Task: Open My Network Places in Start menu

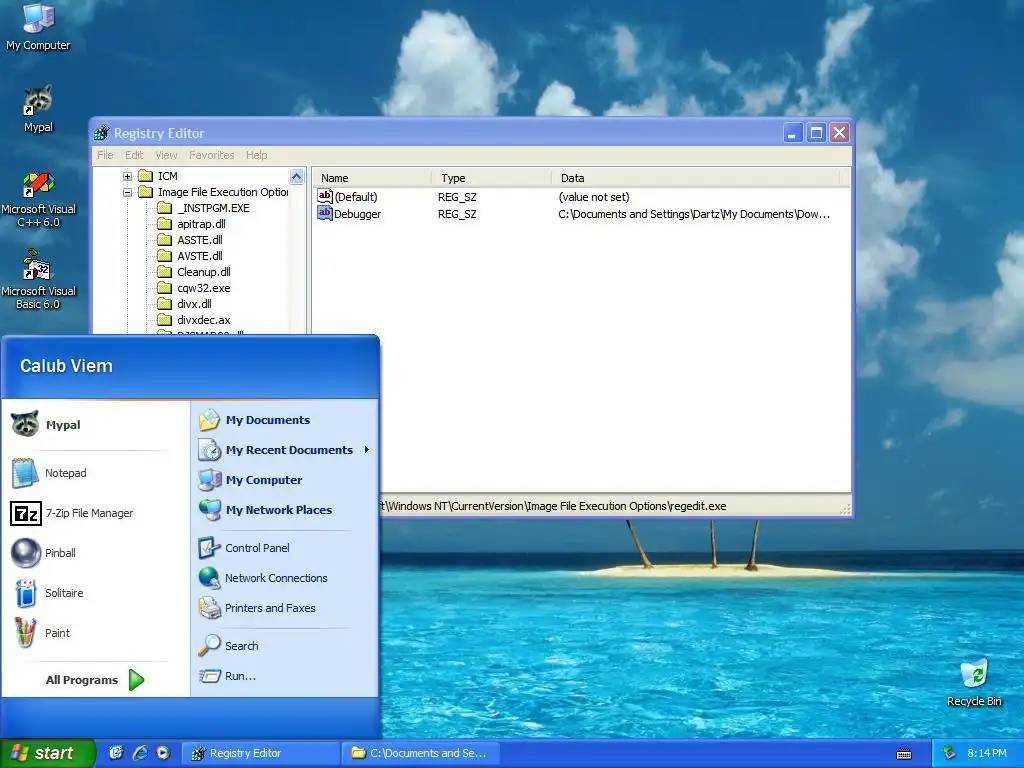Action: point(285,510)
